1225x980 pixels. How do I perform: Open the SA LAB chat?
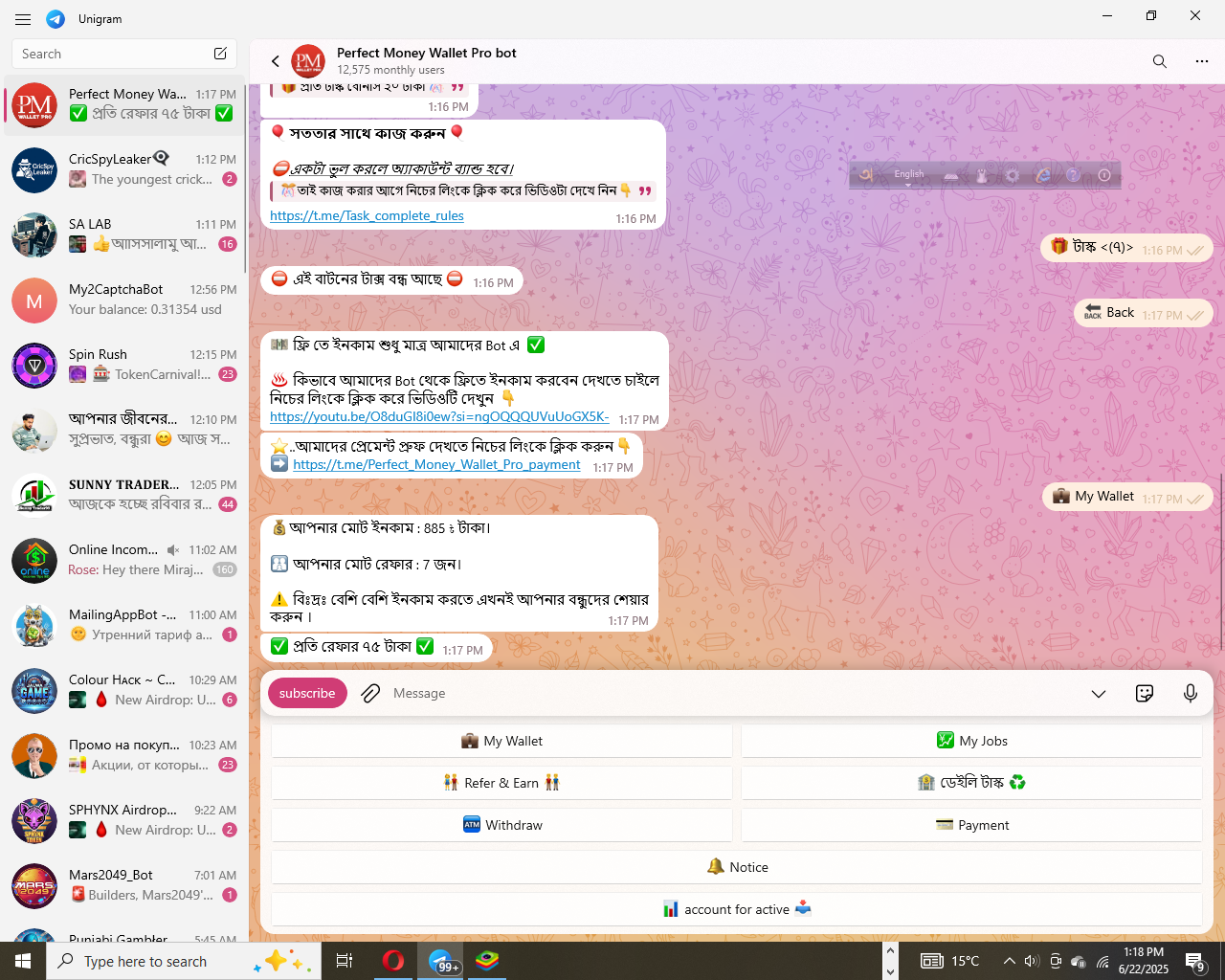tap(123, 235)
